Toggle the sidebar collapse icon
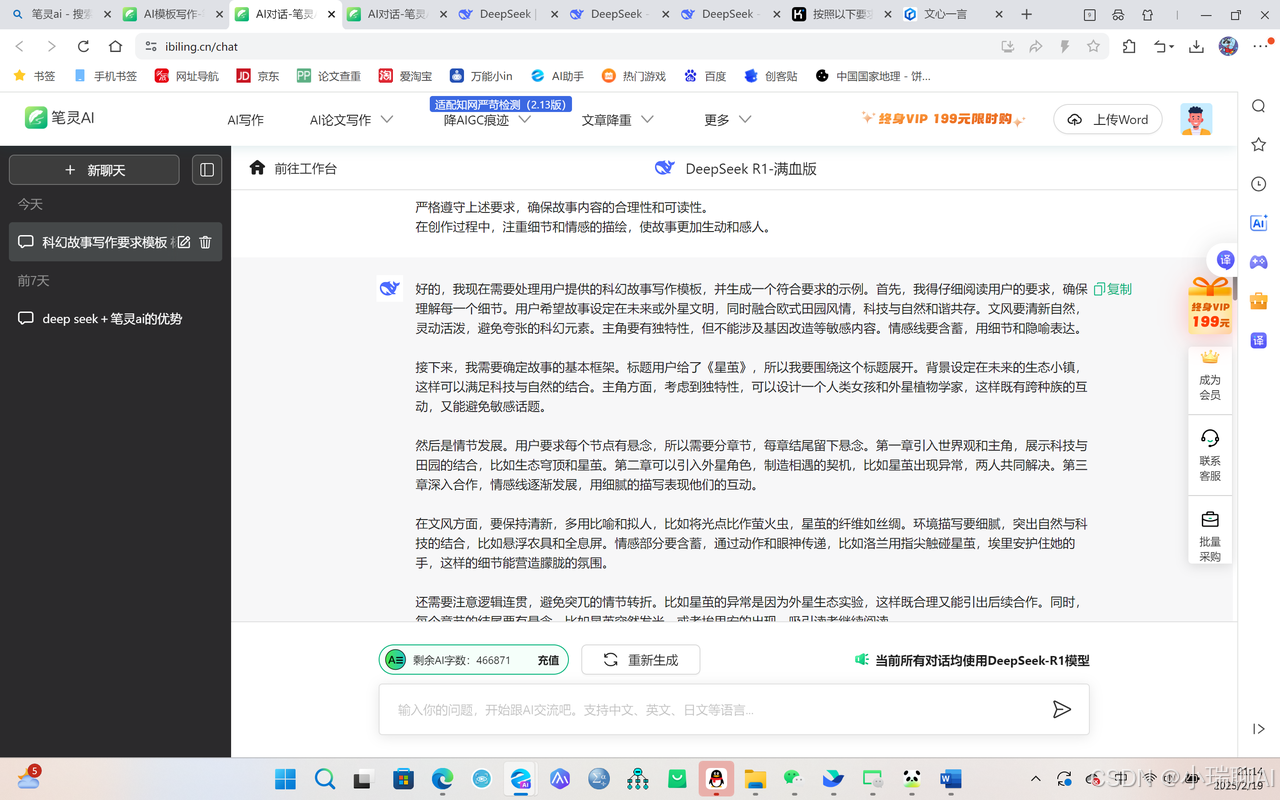The width and height of the screenshot is (1280, 800). (207, 170)
